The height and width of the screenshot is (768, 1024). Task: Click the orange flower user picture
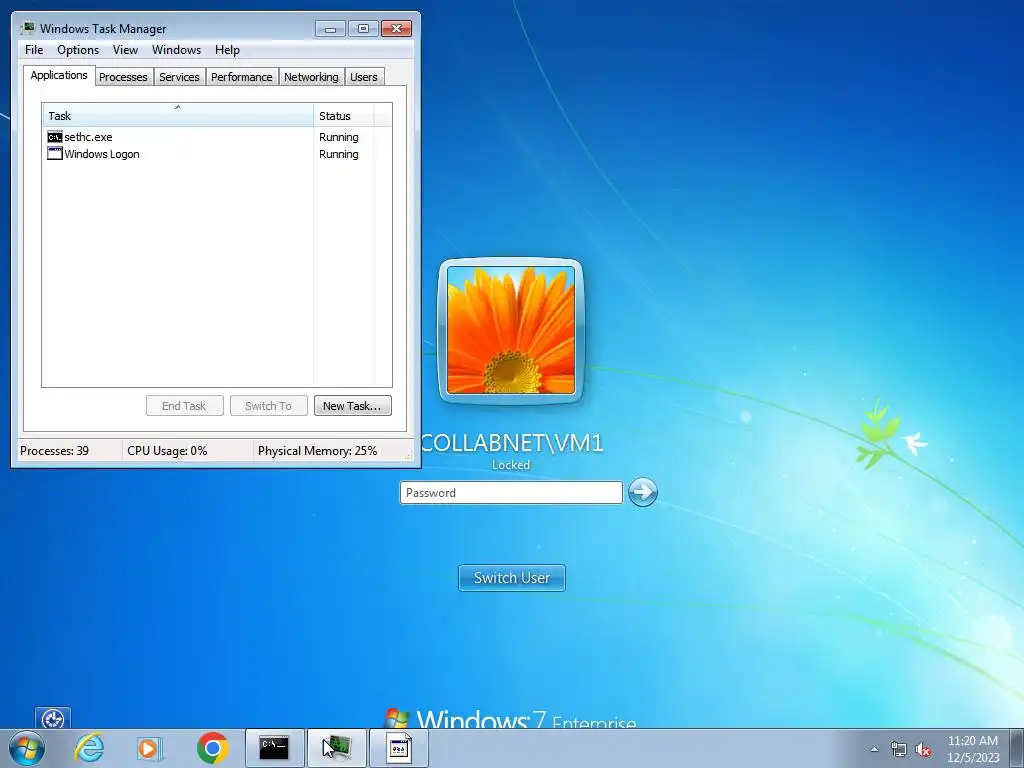[x=511, y=331]
